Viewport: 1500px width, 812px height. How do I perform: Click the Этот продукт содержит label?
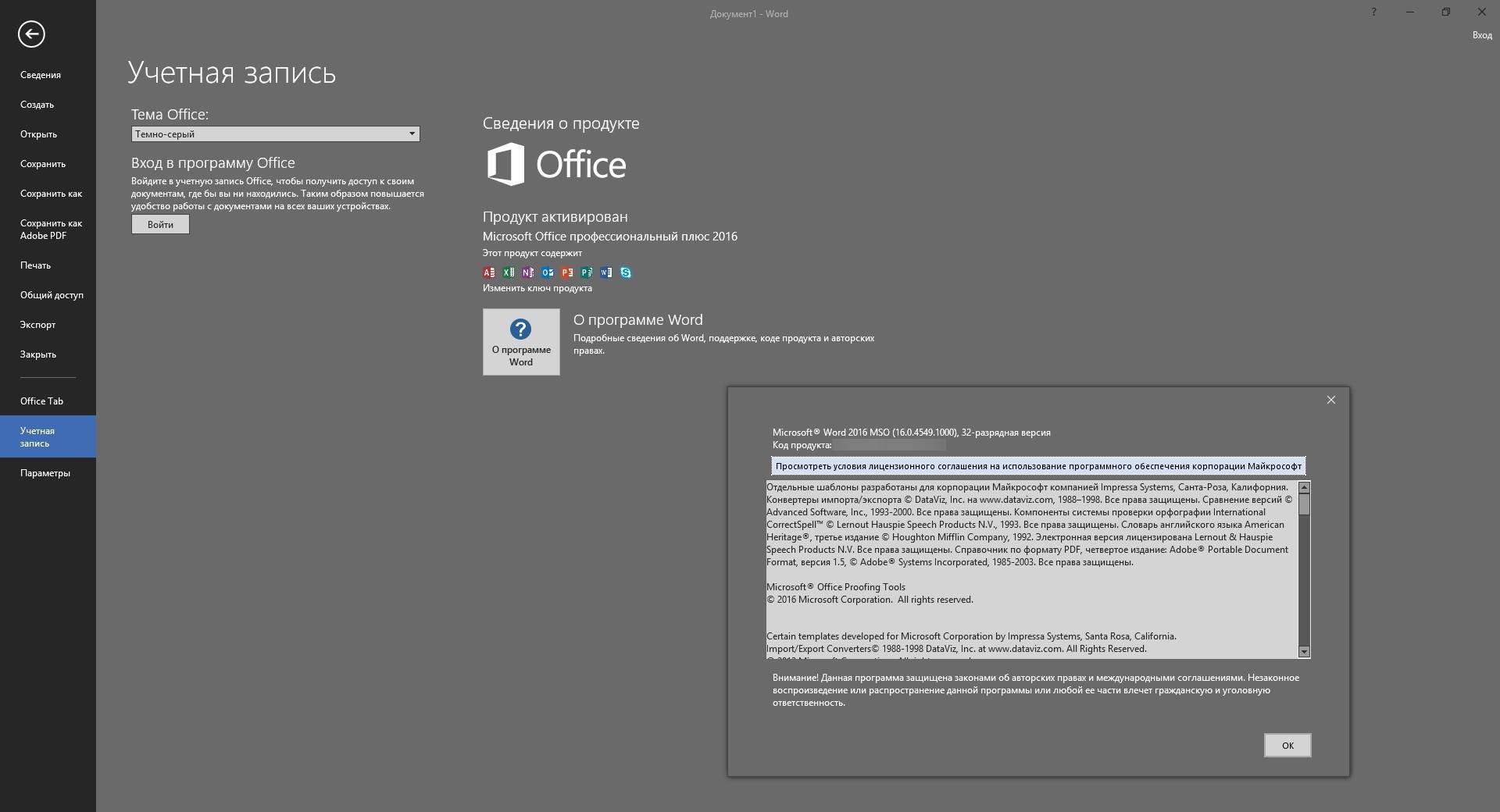[531, 253]
